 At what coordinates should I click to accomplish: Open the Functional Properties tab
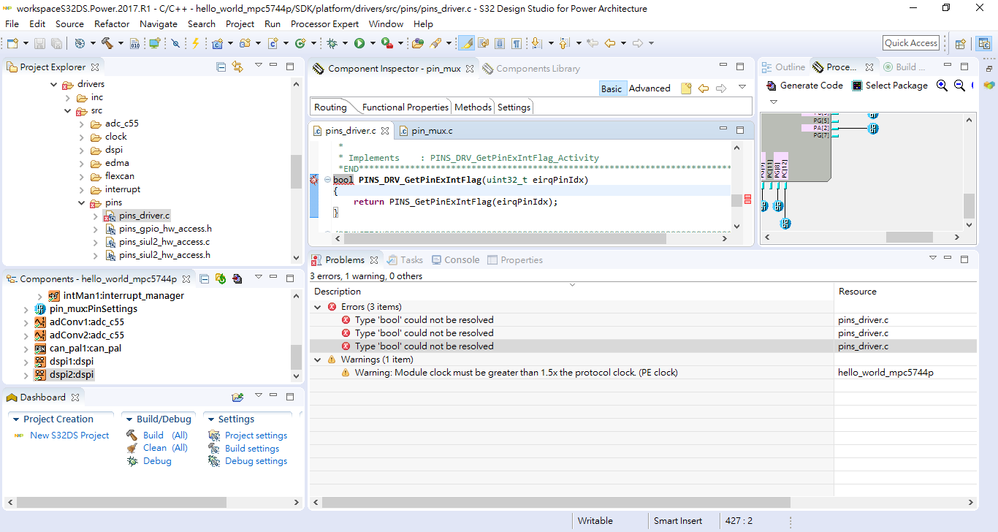click(405, 107)
